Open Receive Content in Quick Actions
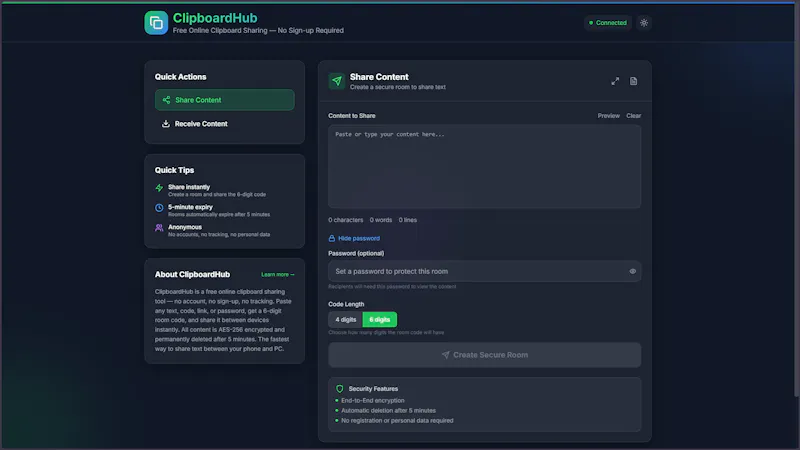The image size is (800, 450). (x=224, y=124)
